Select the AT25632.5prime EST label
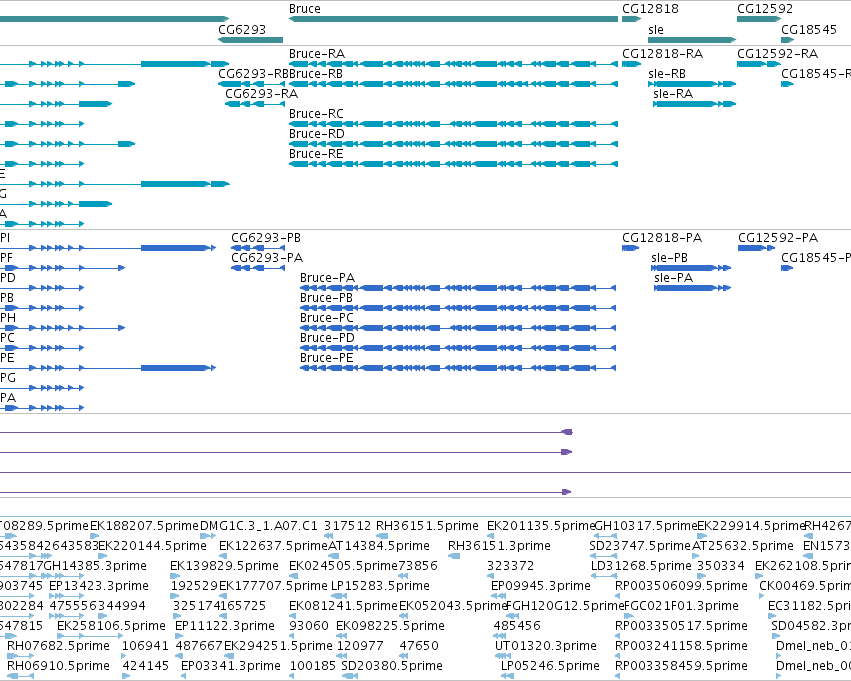851x681 pixels. (743, 546)
